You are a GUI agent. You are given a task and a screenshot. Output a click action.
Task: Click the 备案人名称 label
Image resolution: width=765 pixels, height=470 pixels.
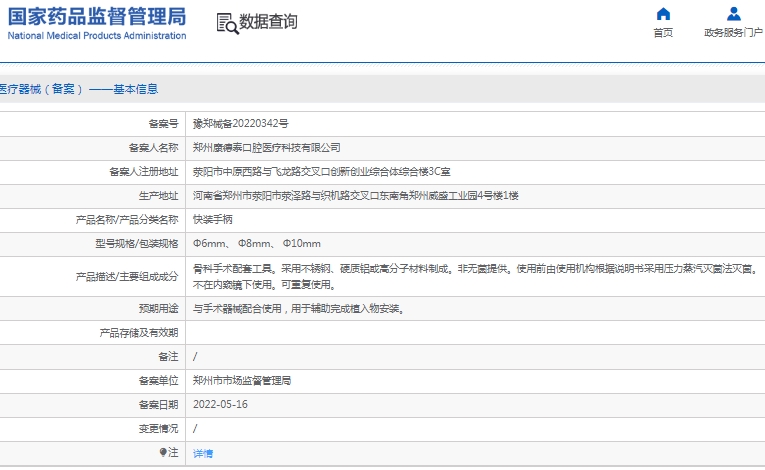154,148
